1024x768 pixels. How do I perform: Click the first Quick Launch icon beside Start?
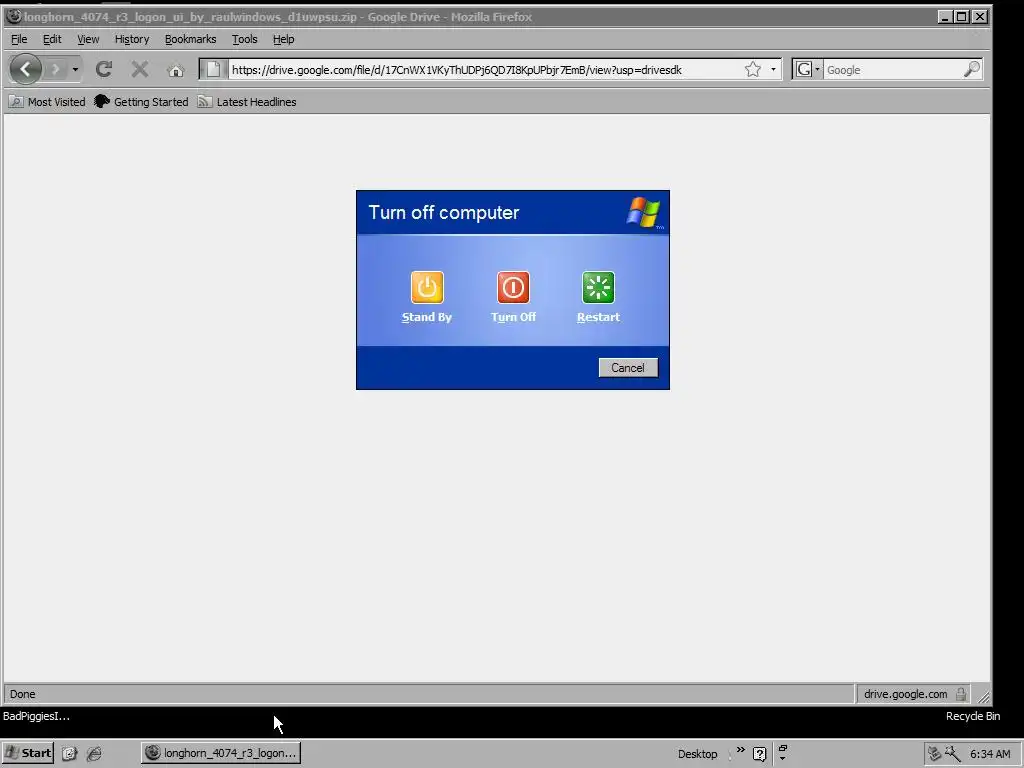(69, 754)
